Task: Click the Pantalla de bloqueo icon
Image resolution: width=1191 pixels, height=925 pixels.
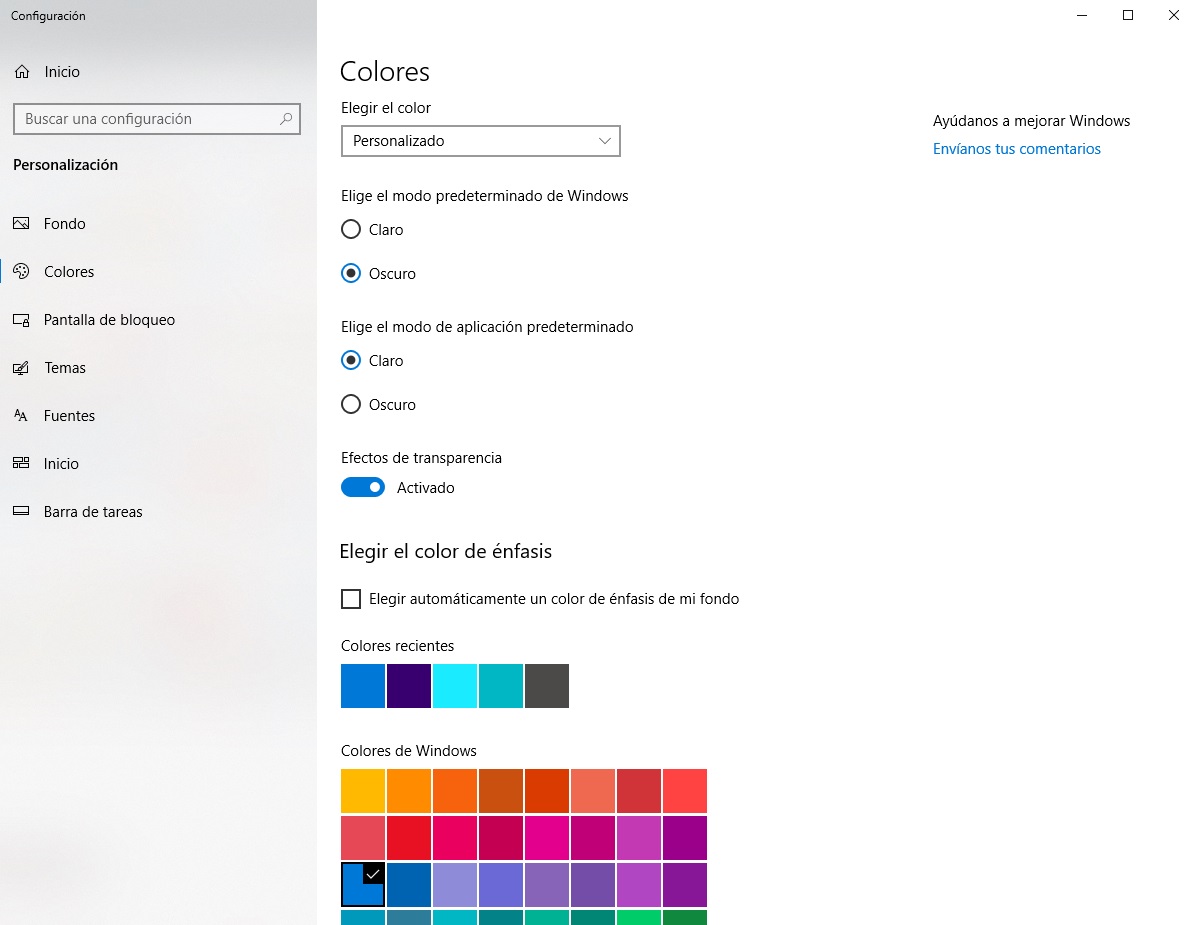Action: click(21, 320)
